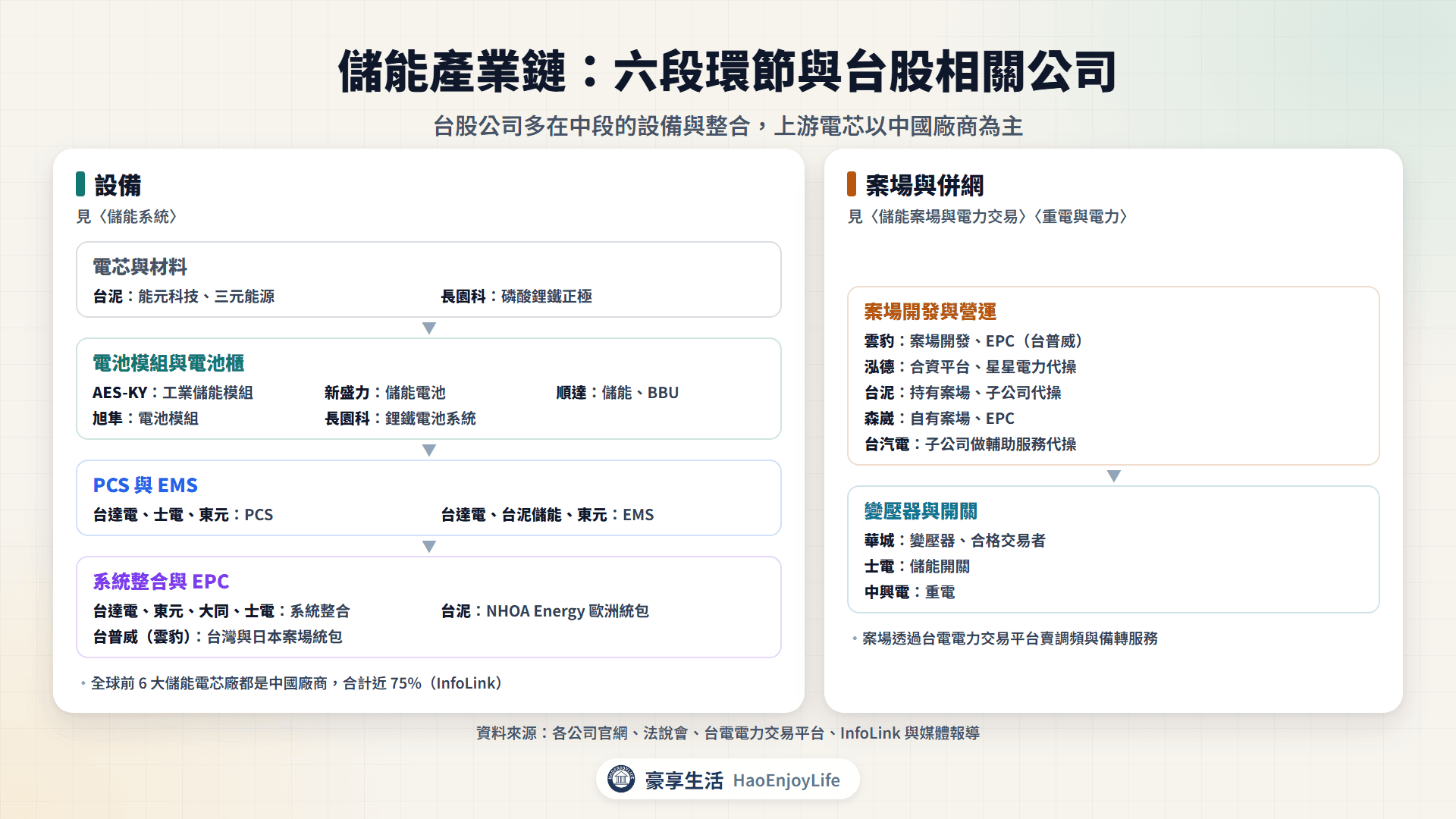1456x819 pixels.
Task: Click 台汽電：子公司做輔助服務代操 entry
Action: click(x=971, y=444)
